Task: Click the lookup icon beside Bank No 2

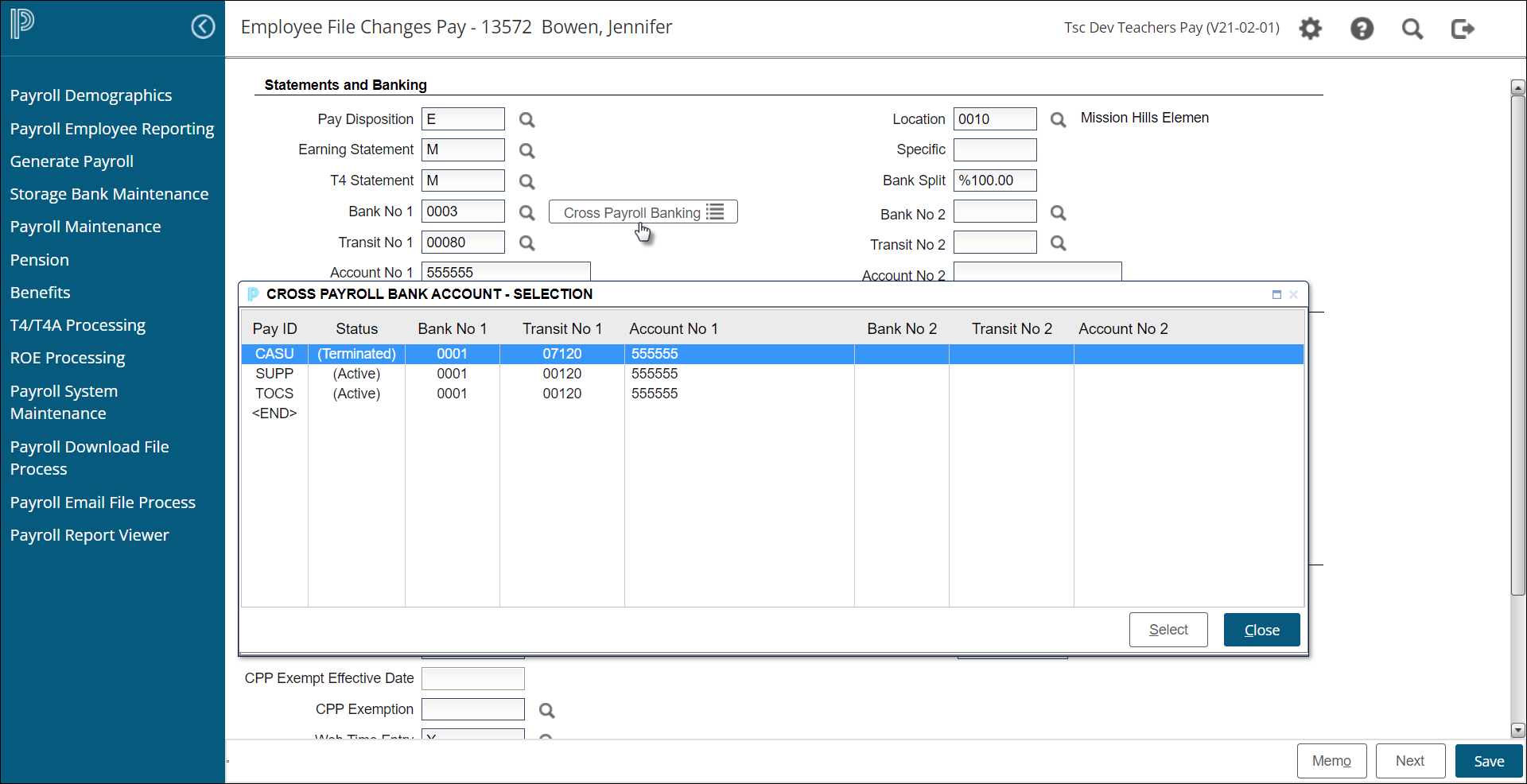Action: tap(1058, 213)
